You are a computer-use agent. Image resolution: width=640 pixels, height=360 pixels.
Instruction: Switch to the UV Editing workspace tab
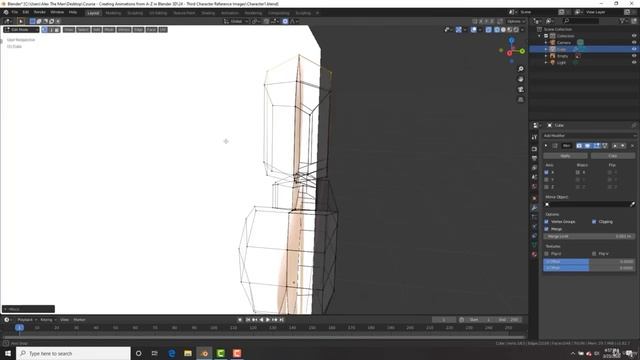pos(158,13)
